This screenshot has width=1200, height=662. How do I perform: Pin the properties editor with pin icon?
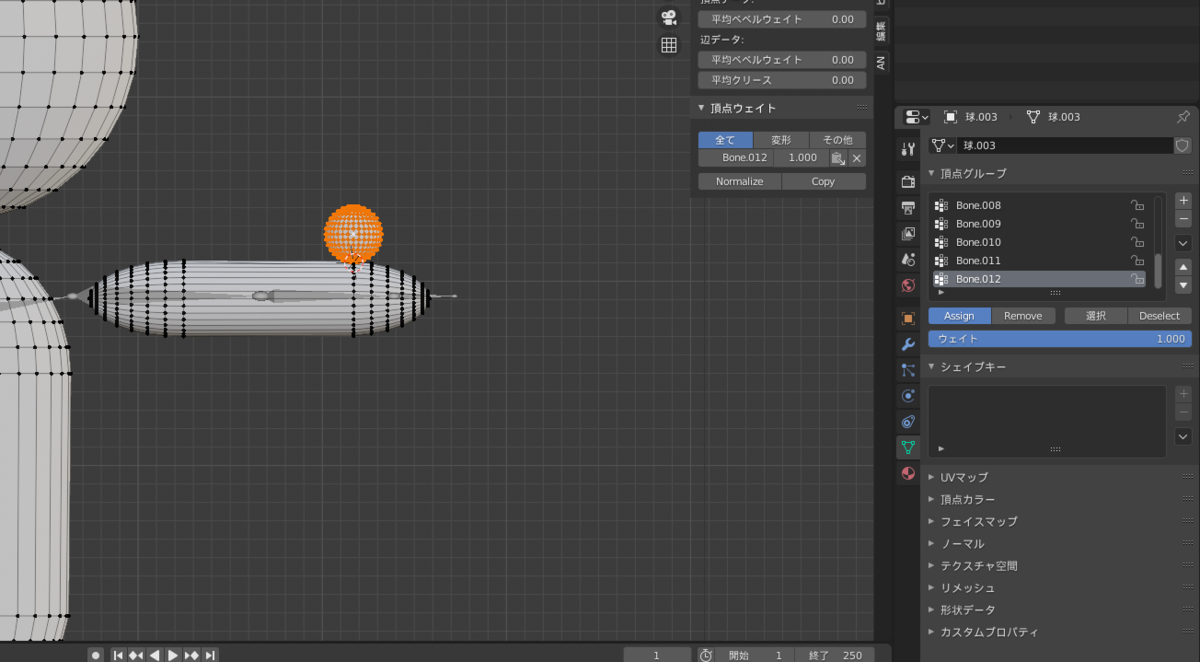(1183, 117)
